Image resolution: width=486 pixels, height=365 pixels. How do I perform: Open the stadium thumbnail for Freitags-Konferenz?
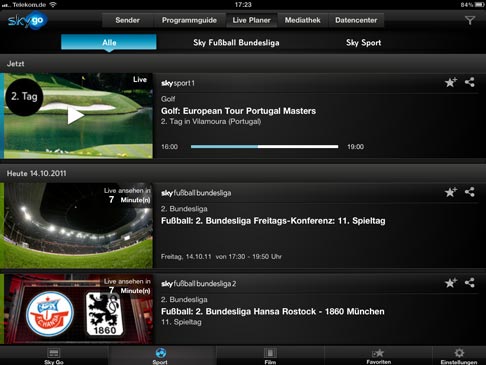click(78, 225)
